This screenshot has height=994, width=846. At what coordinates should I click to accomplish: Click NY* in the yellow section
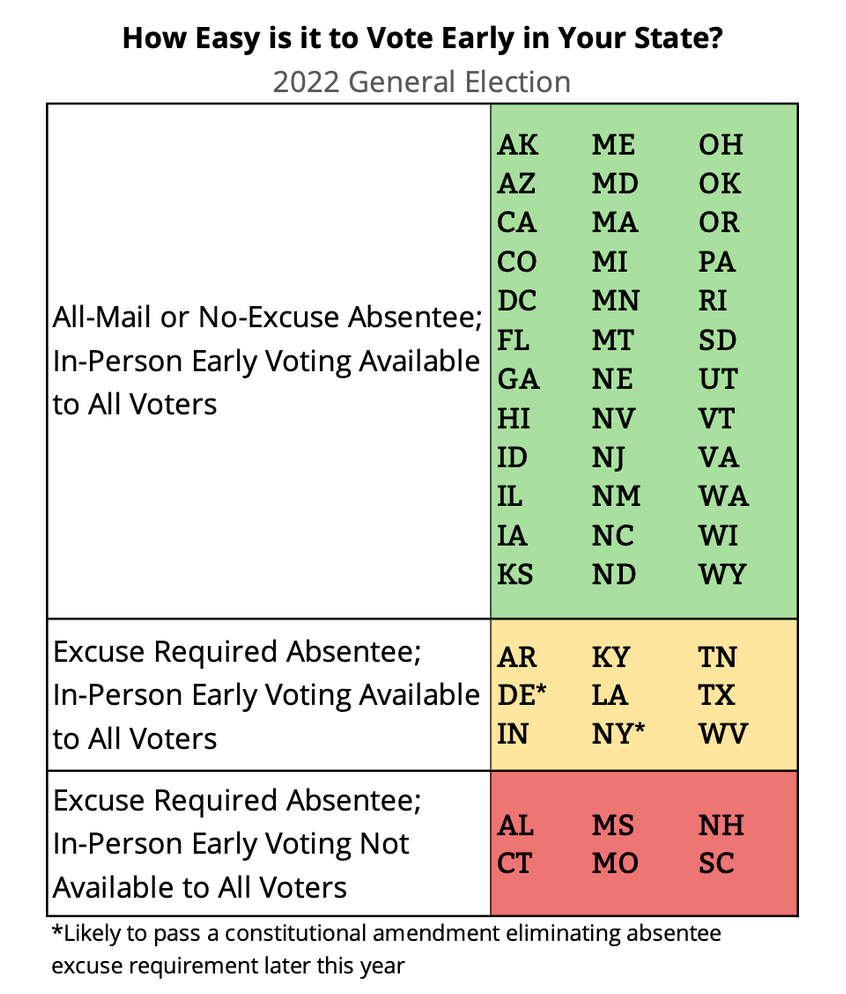[618, 734]
